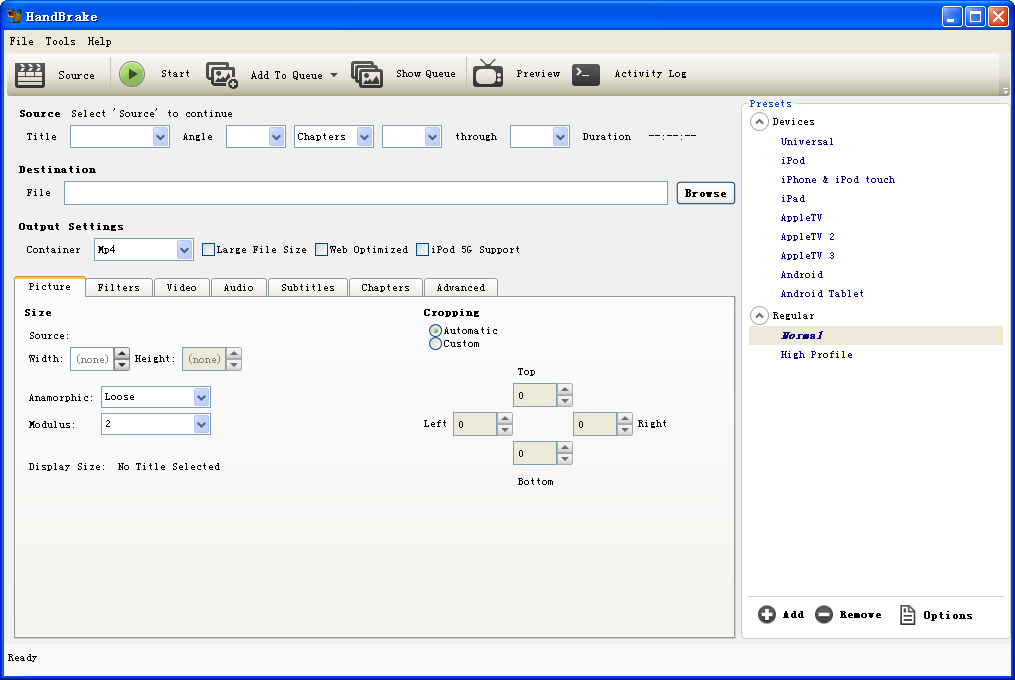Switch to the Chapters tab
Screen dimensions: 1015x680
click(386, 288)
